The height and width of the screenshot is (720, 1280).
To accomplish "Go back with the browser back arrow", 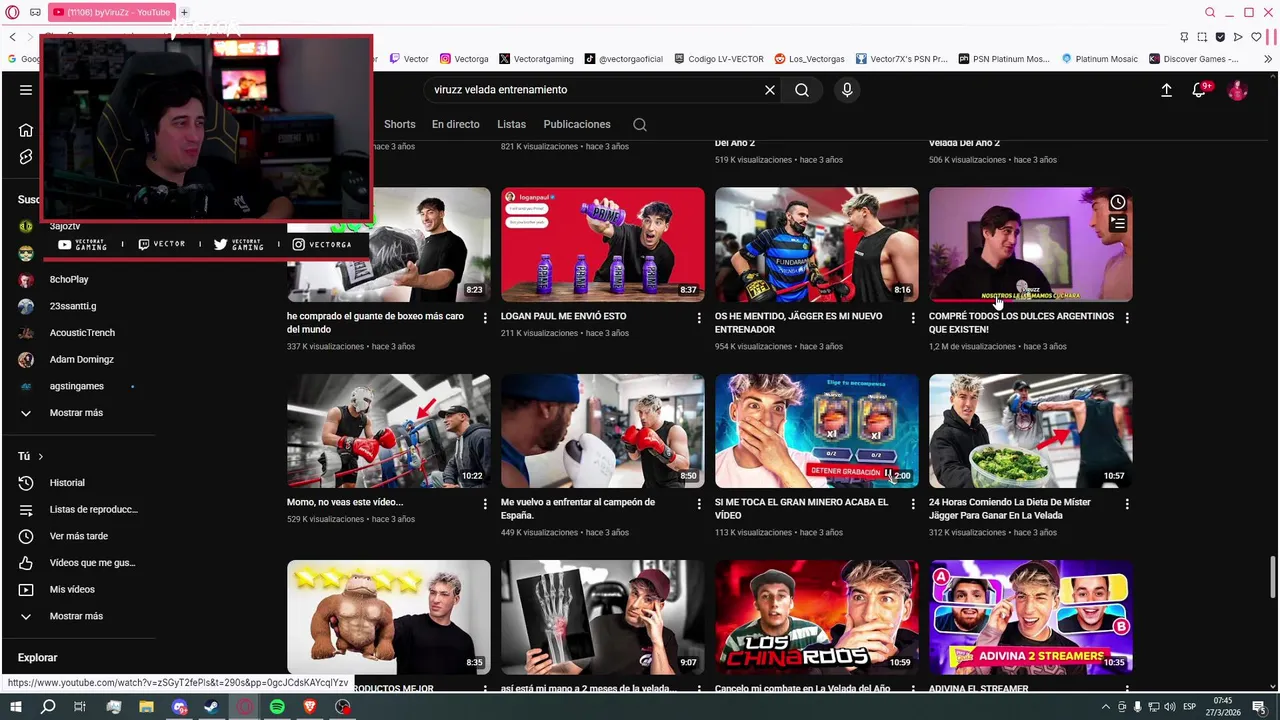I will point(12,37).
